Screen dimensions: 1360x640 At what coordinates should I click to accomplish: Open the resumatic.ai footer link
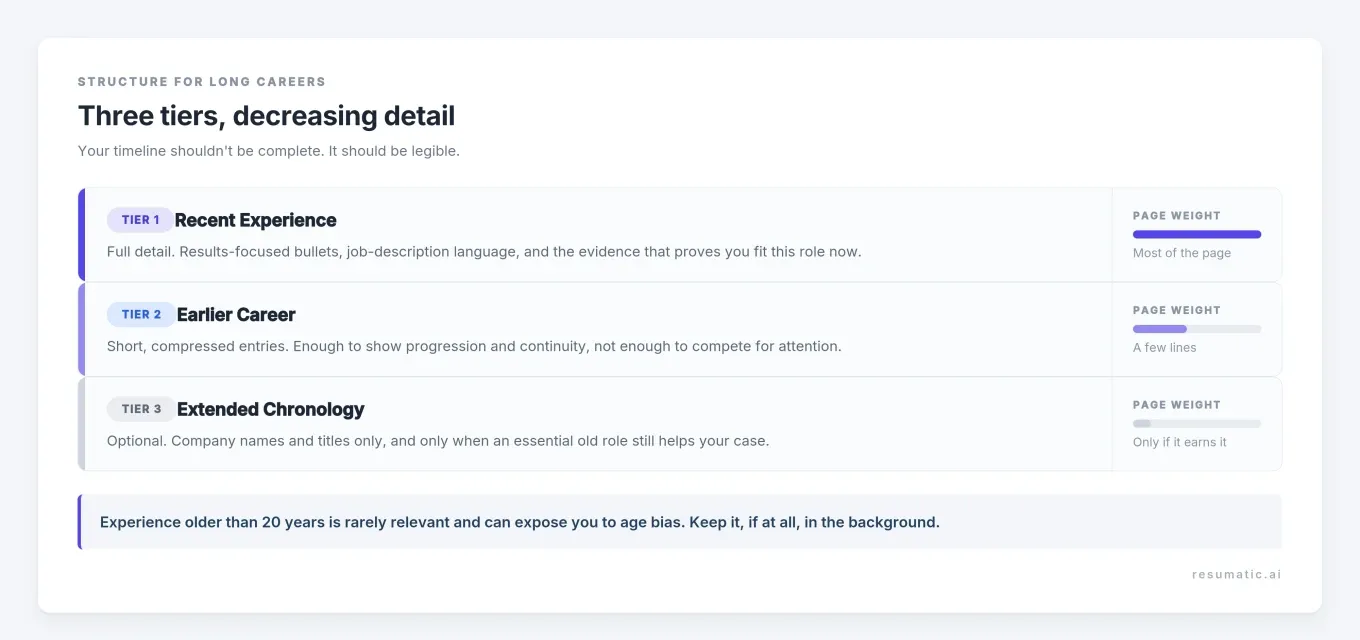[x=1237, y=575]
